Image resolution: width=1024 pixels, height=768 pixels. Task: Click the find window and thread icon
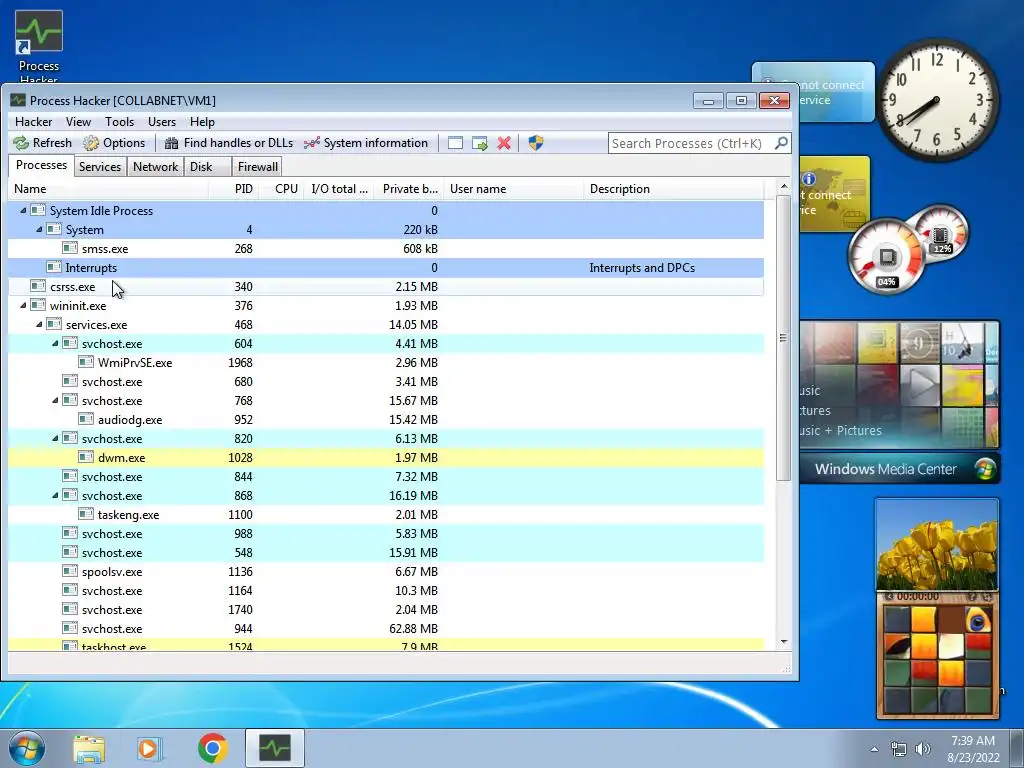pyautogui.click(x=480, y=143)
